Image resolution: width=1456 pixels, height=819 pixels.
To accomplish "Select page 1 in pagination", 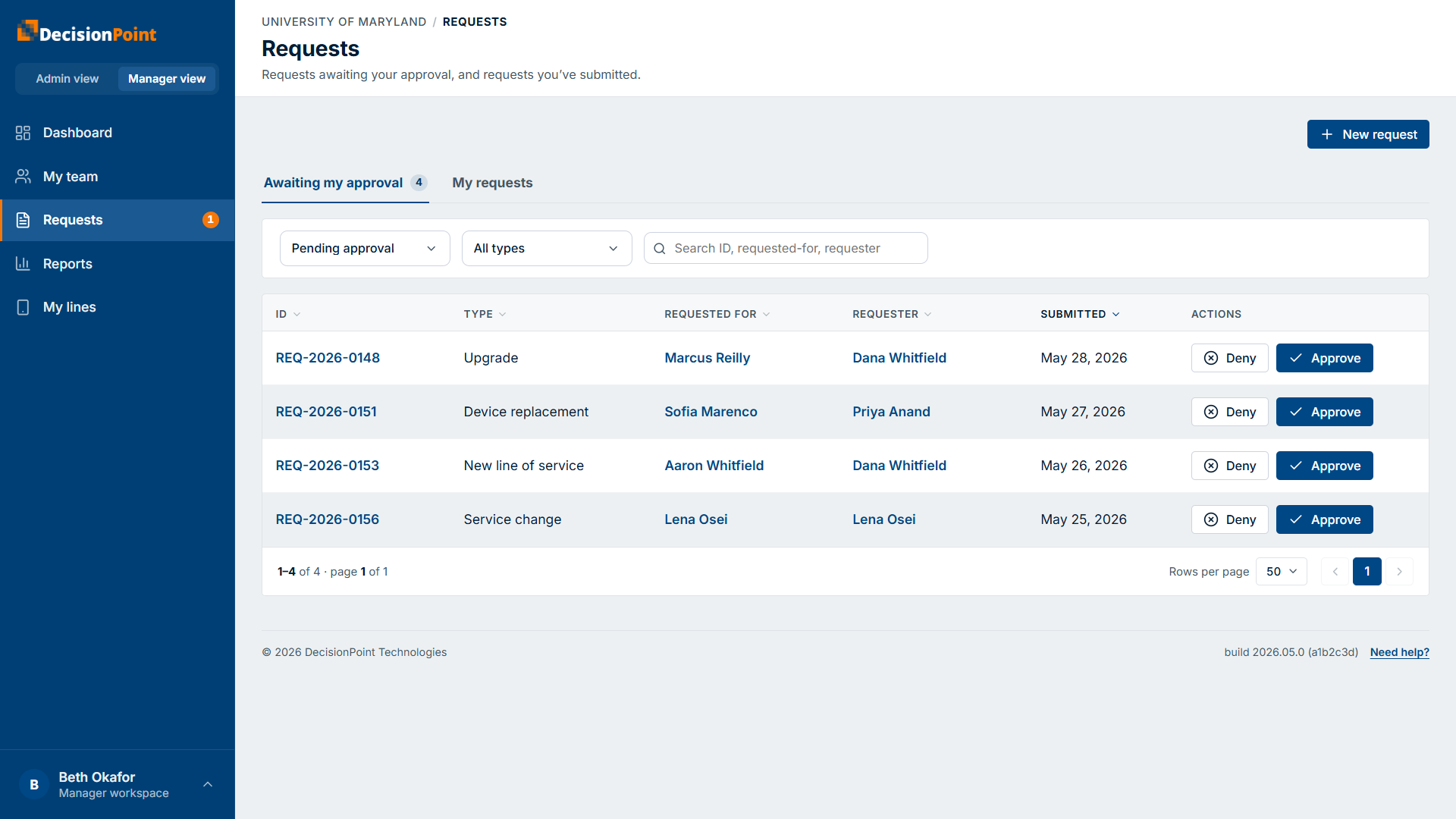I will [1367, 572].
